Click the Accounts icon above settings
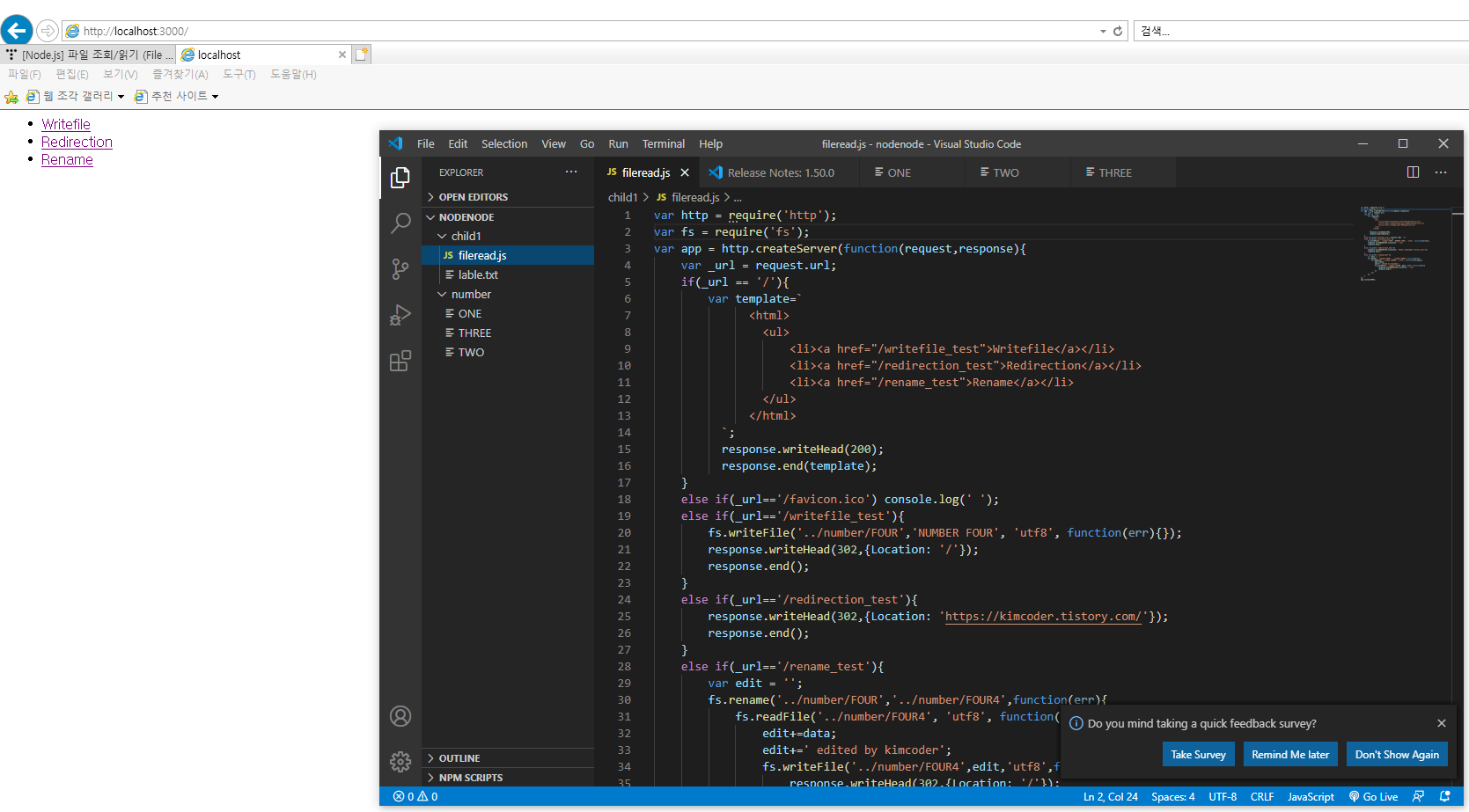1469x812 pixels. (400, 716)
